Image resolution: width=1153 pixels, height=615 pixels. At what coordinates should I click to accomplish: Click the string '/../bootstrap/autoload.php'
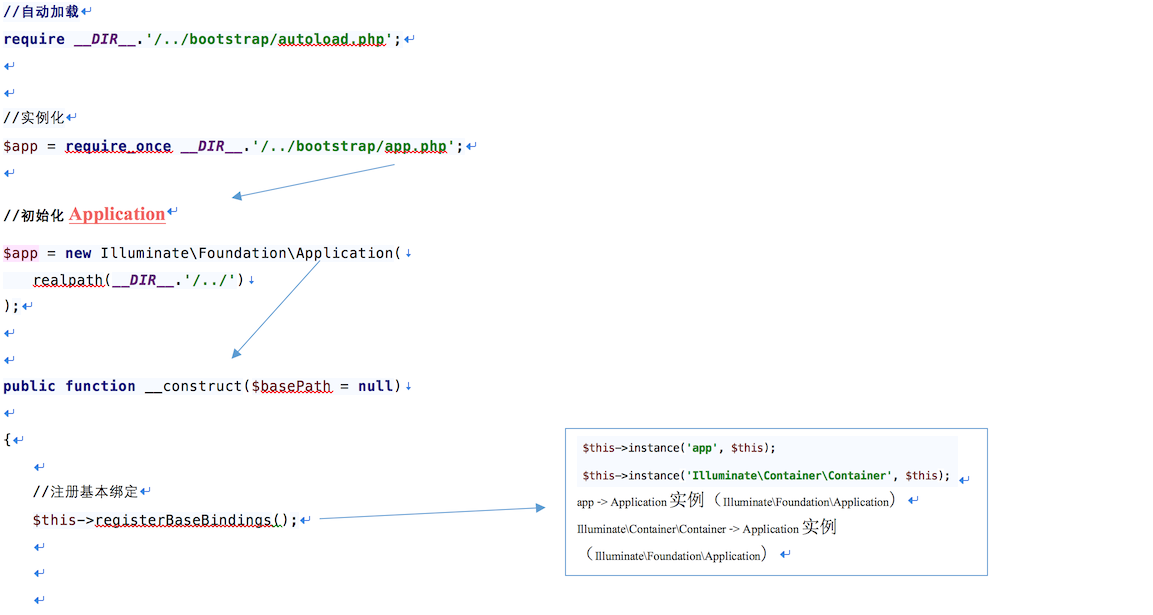point(268,39)
